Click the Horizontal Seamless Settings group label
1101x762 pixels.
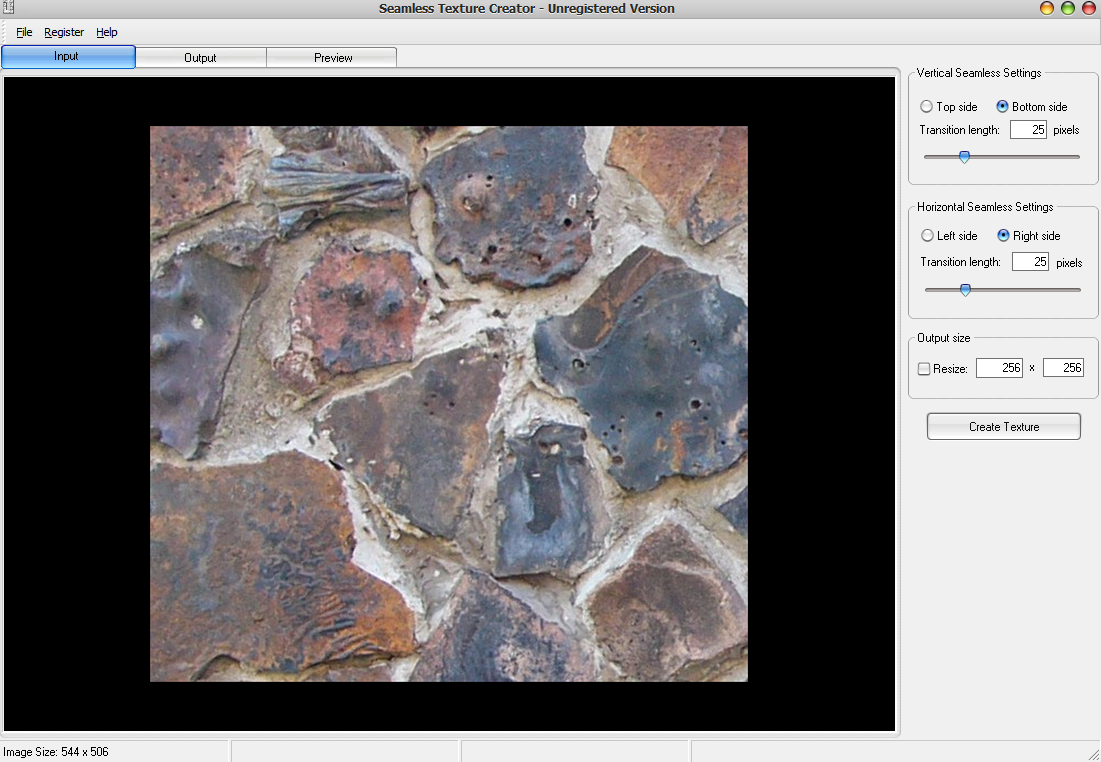click(x=985, y=207)
